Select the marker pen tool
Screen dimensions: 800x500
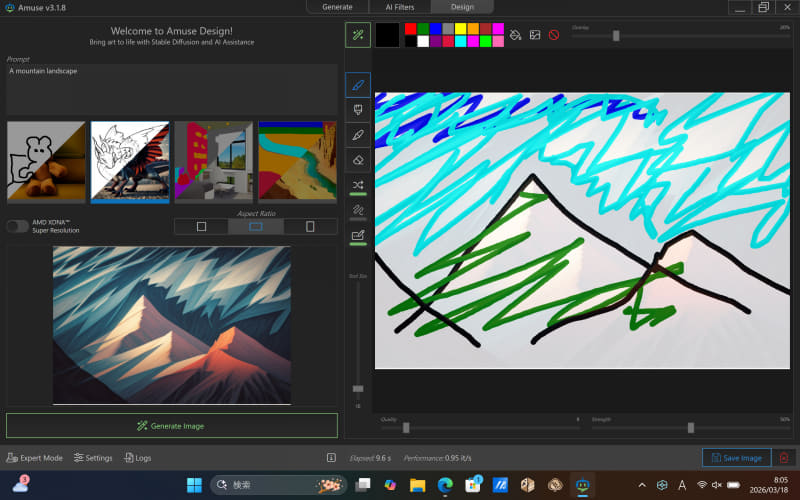coord(358,135)
